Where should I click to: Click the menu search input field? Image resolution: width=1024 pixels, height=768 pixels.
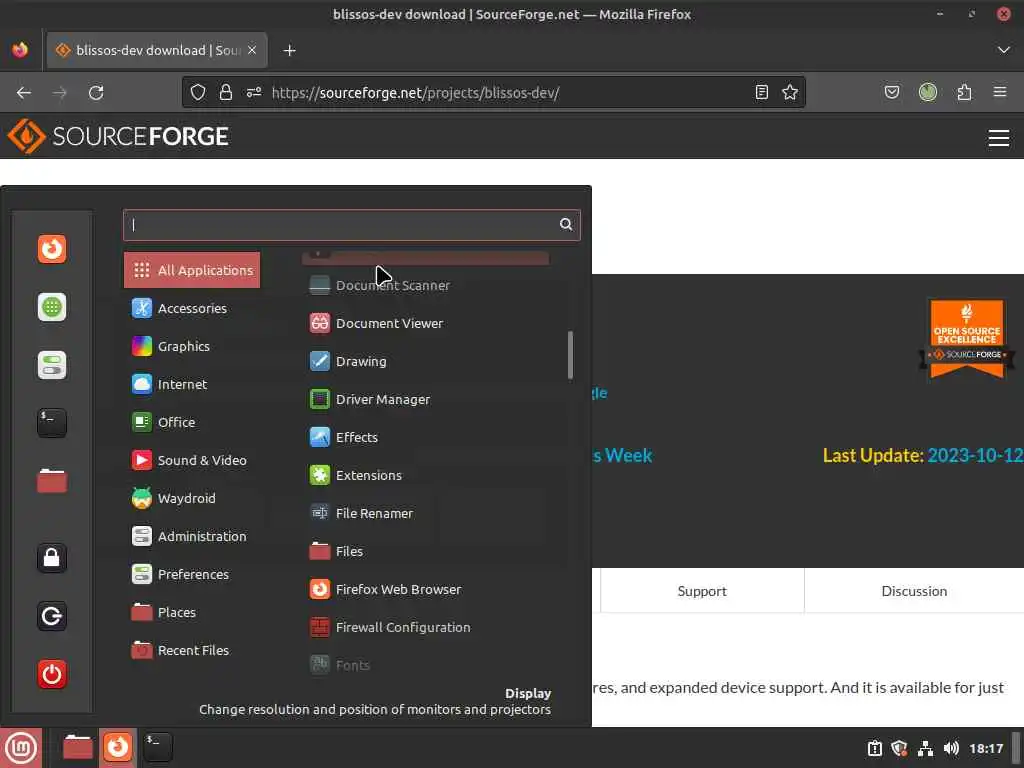tap(351, 225)
